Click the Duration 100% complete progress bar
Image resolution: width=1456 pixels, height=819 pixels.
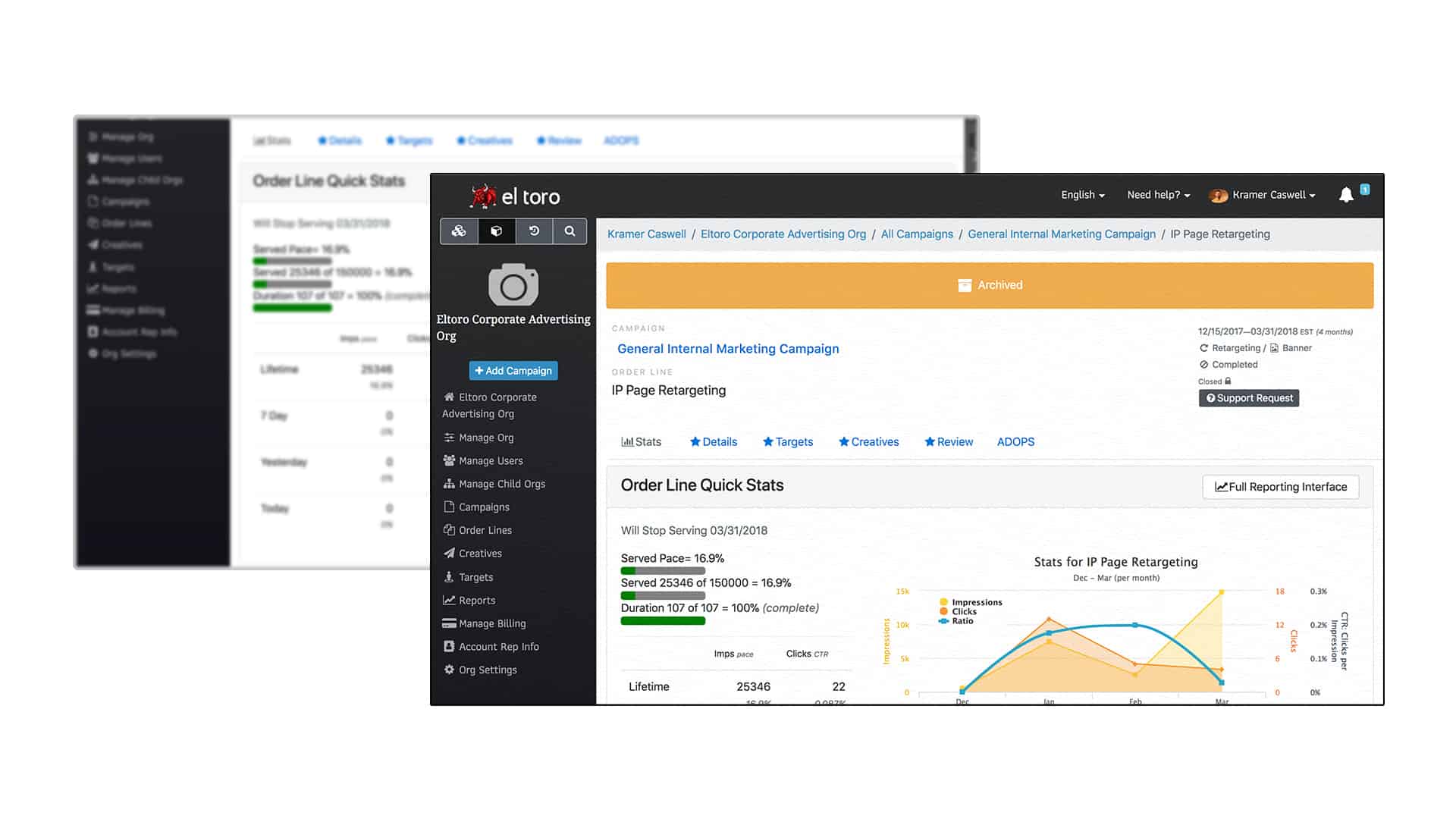point(663,620)
